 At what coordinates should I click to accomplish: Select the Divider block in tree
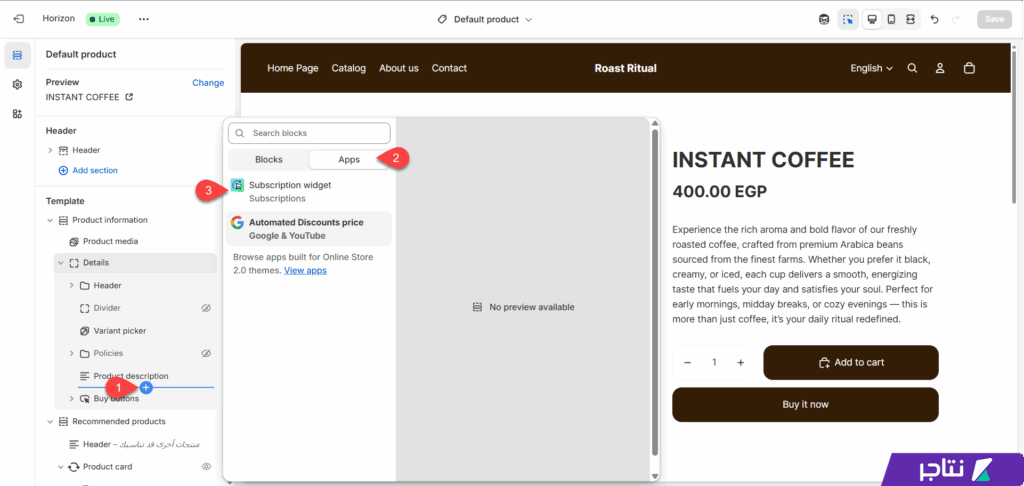[106, 308]
